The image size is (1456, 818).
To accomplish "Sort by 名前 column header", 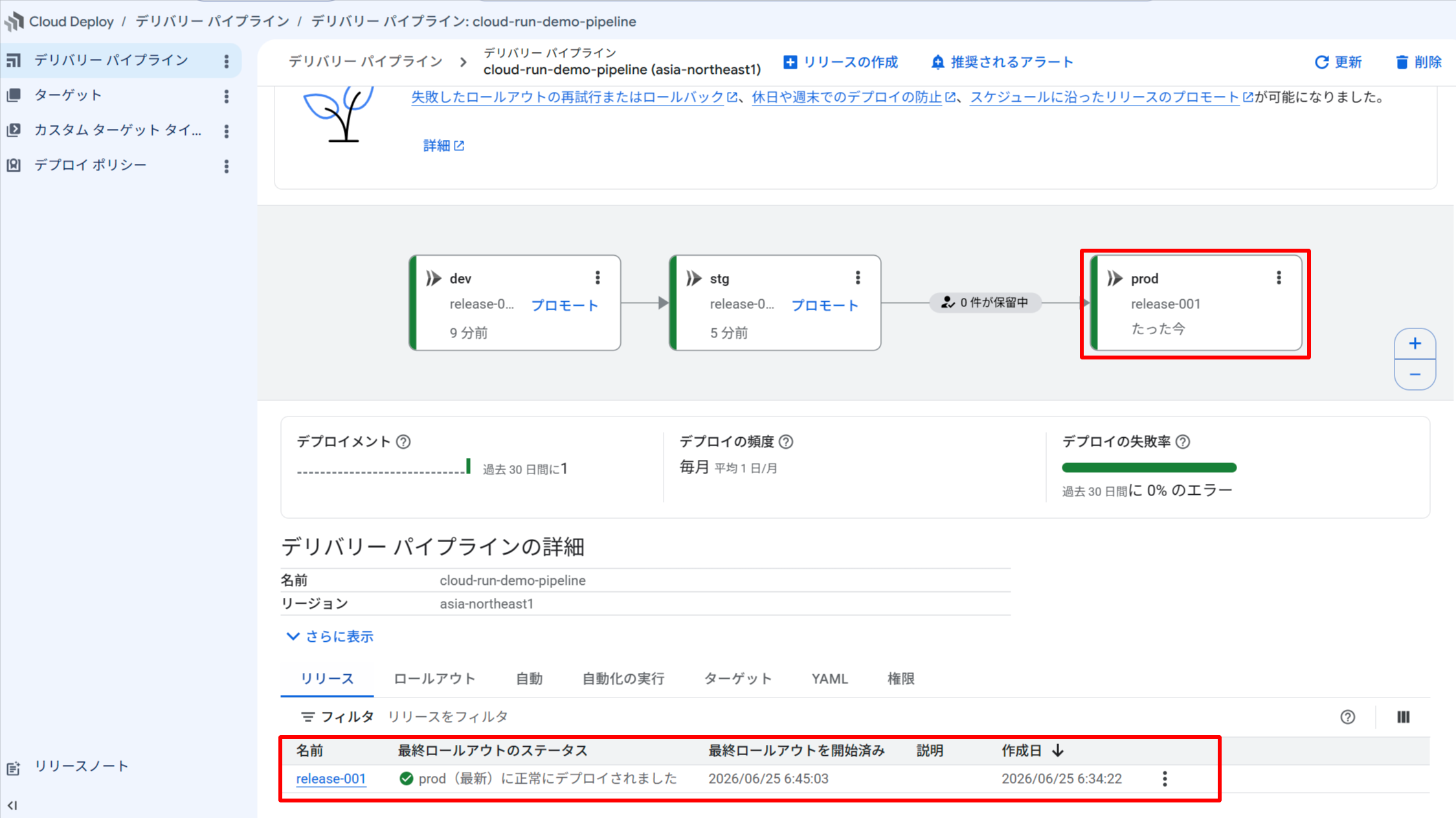I will 309,751.
